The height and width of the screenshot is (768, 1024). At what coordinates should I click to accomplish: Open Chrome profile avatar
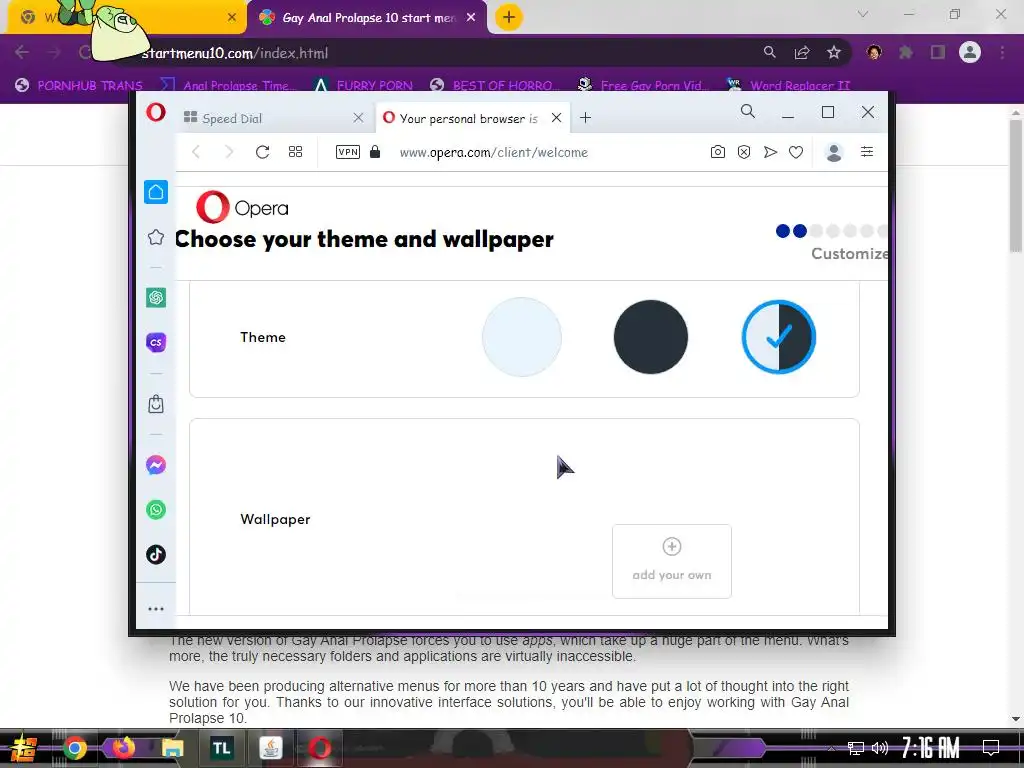coord(970,52)
